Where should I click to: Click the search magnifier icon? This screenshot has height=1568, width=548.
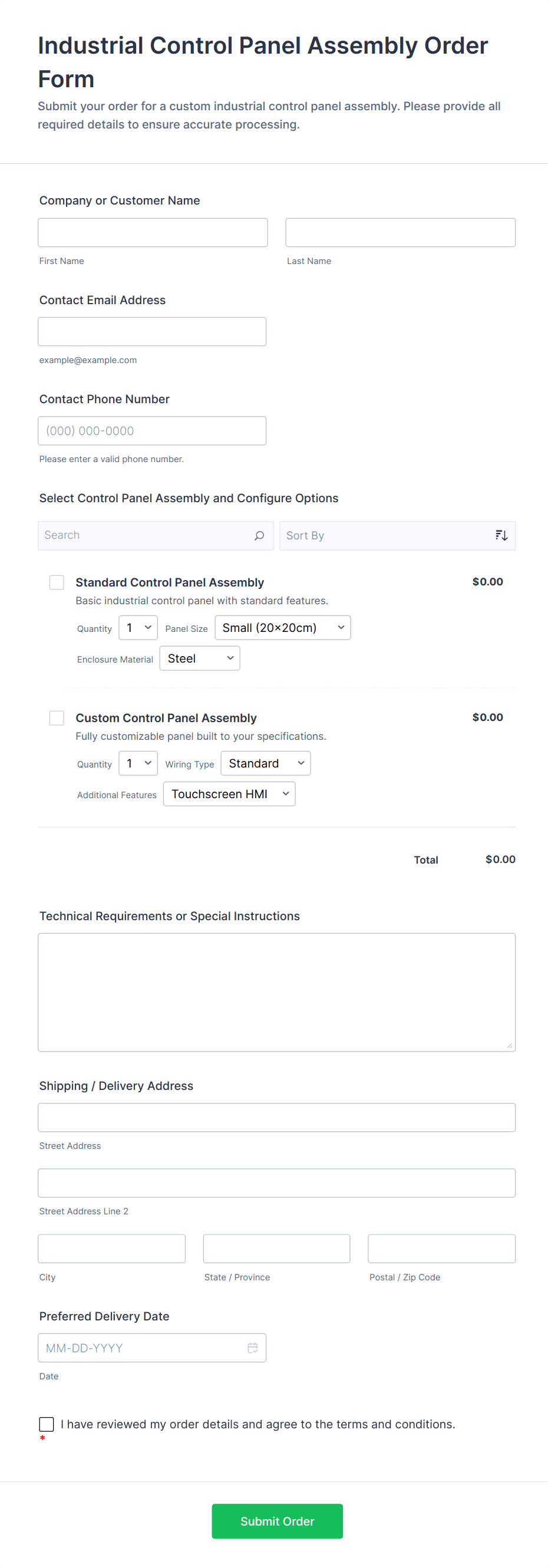pos(259,535)
